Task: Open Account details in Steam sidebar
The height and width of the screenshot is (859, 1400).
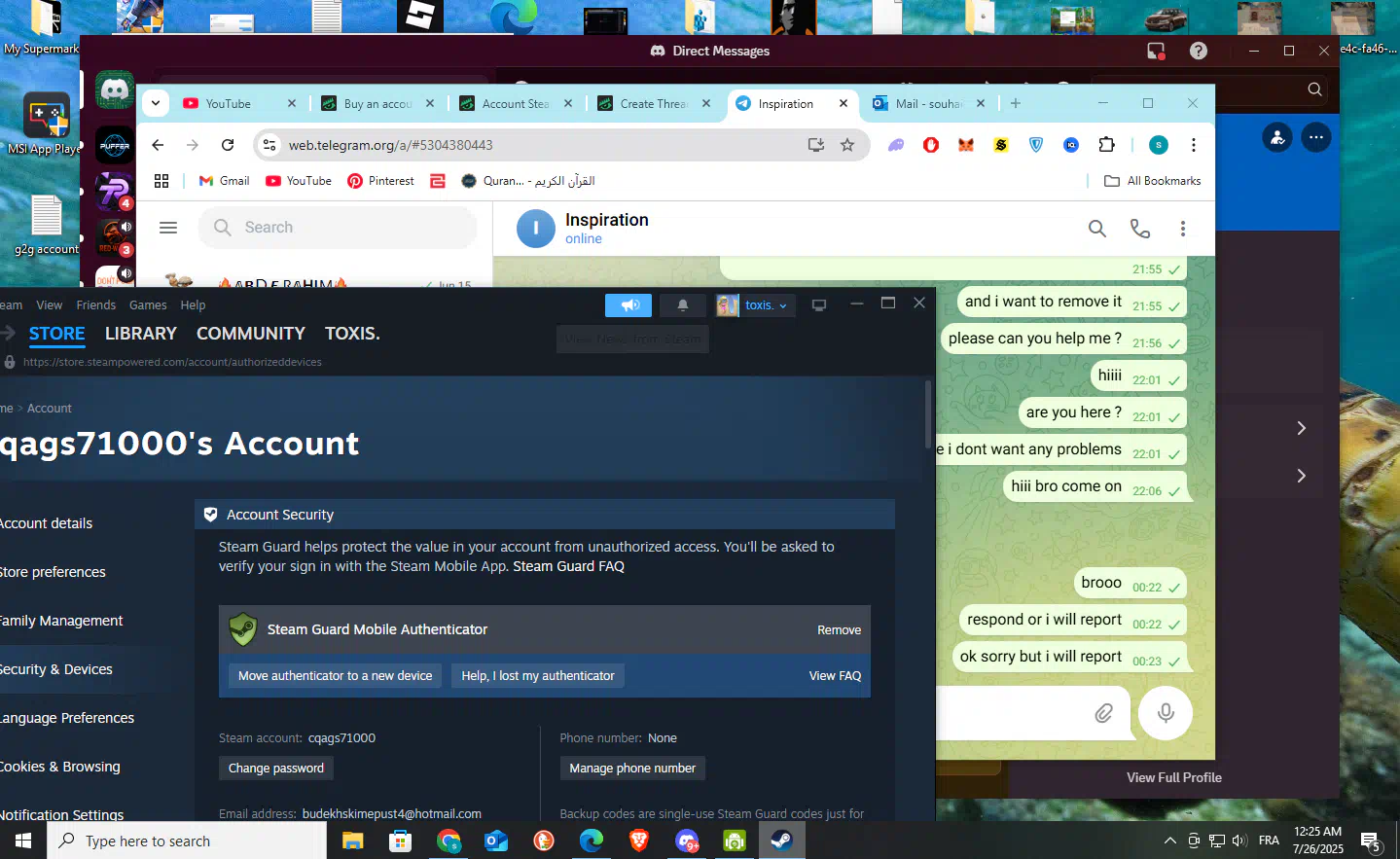Action: tap(46, 523)
